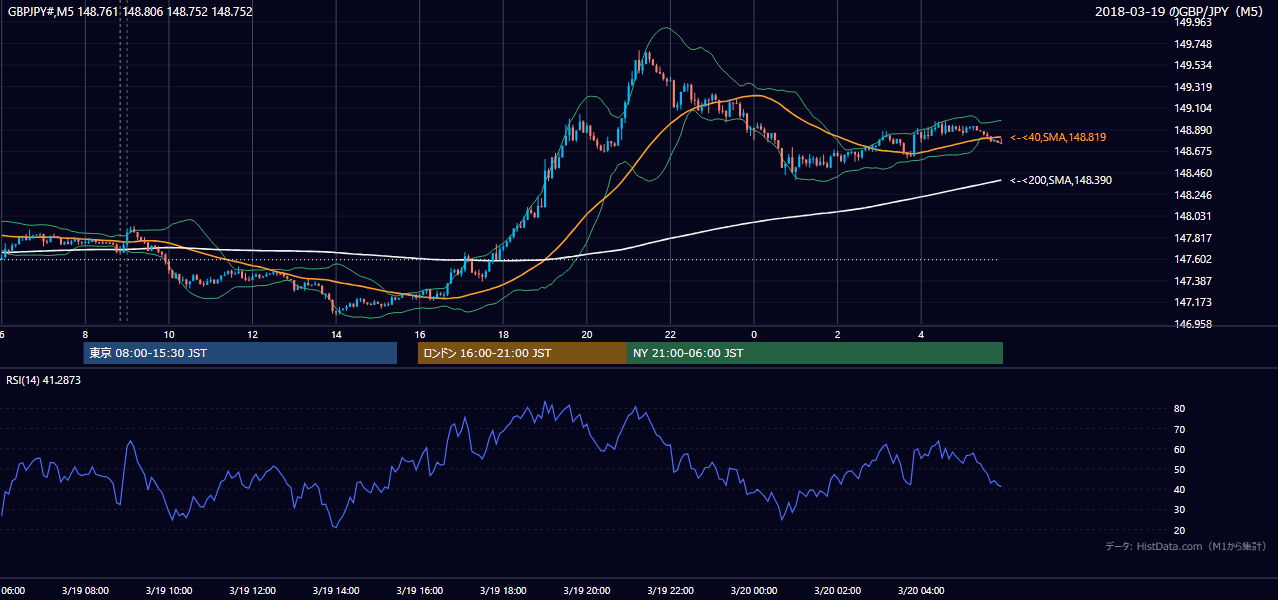Click hour label 22 under the price chart

click(670, 334)
